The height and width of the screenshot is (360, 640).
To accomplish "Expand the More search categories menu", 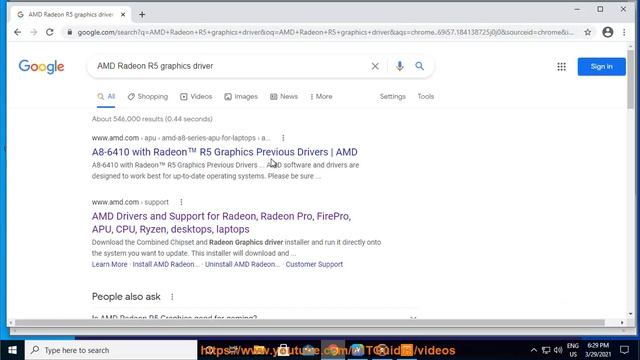I will click(x=321, y=97).
